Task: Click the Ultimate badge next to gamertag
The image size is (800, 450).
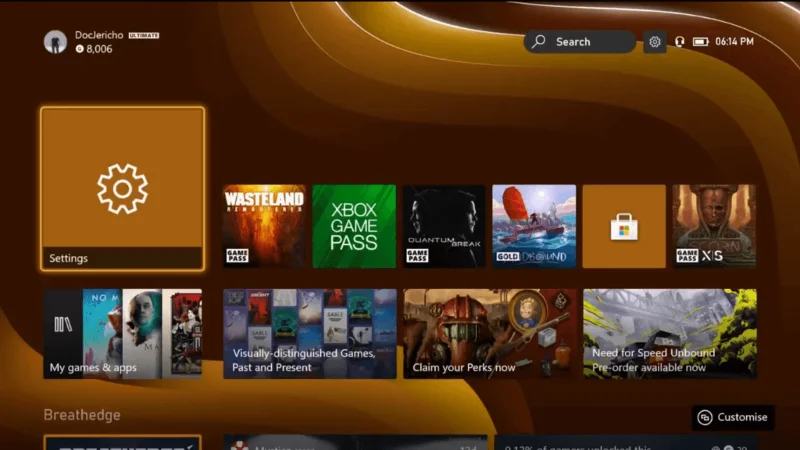Action: 144,35
